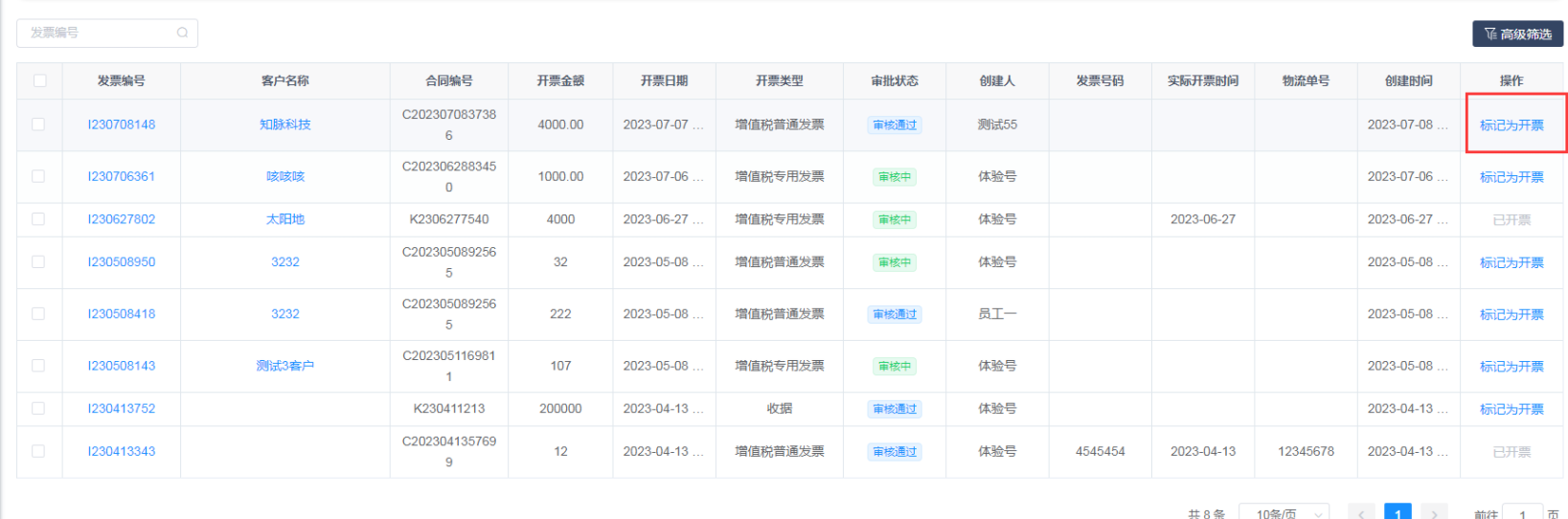1568x519 pixels.
Task: Go to previous page arrow in pagination
Action: tap(1361, 512)
